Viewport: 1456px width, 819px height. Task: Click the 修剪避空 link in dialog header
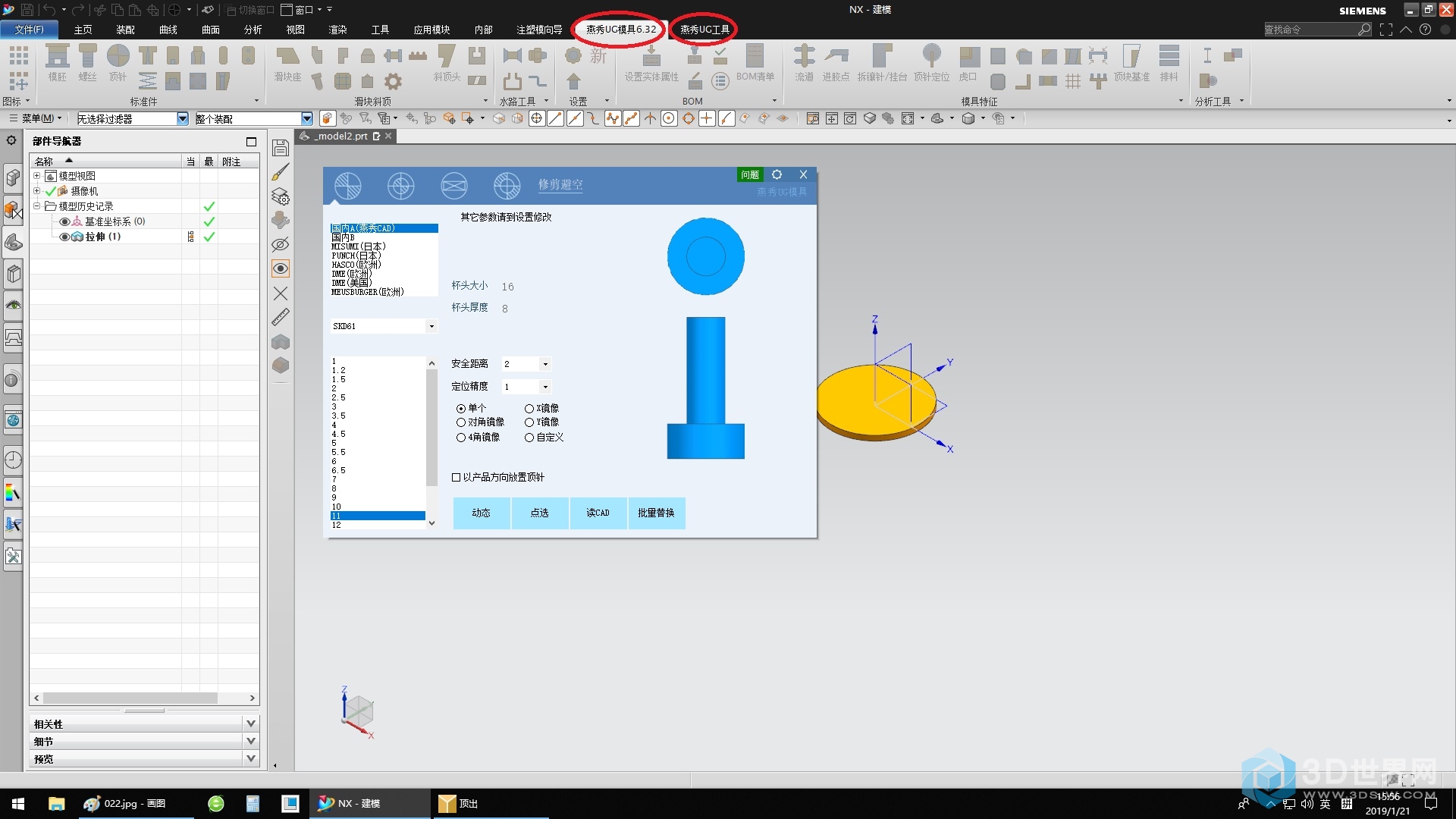click(x=560, y=184)
